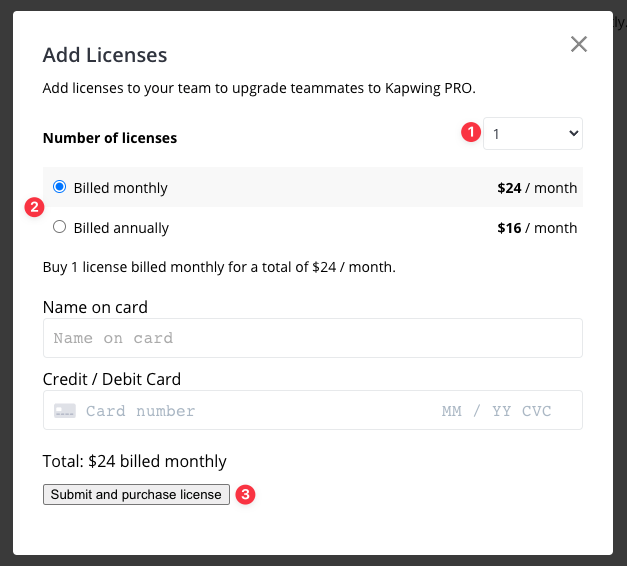Click the red badge numbered 3

(x=243, y=494)
